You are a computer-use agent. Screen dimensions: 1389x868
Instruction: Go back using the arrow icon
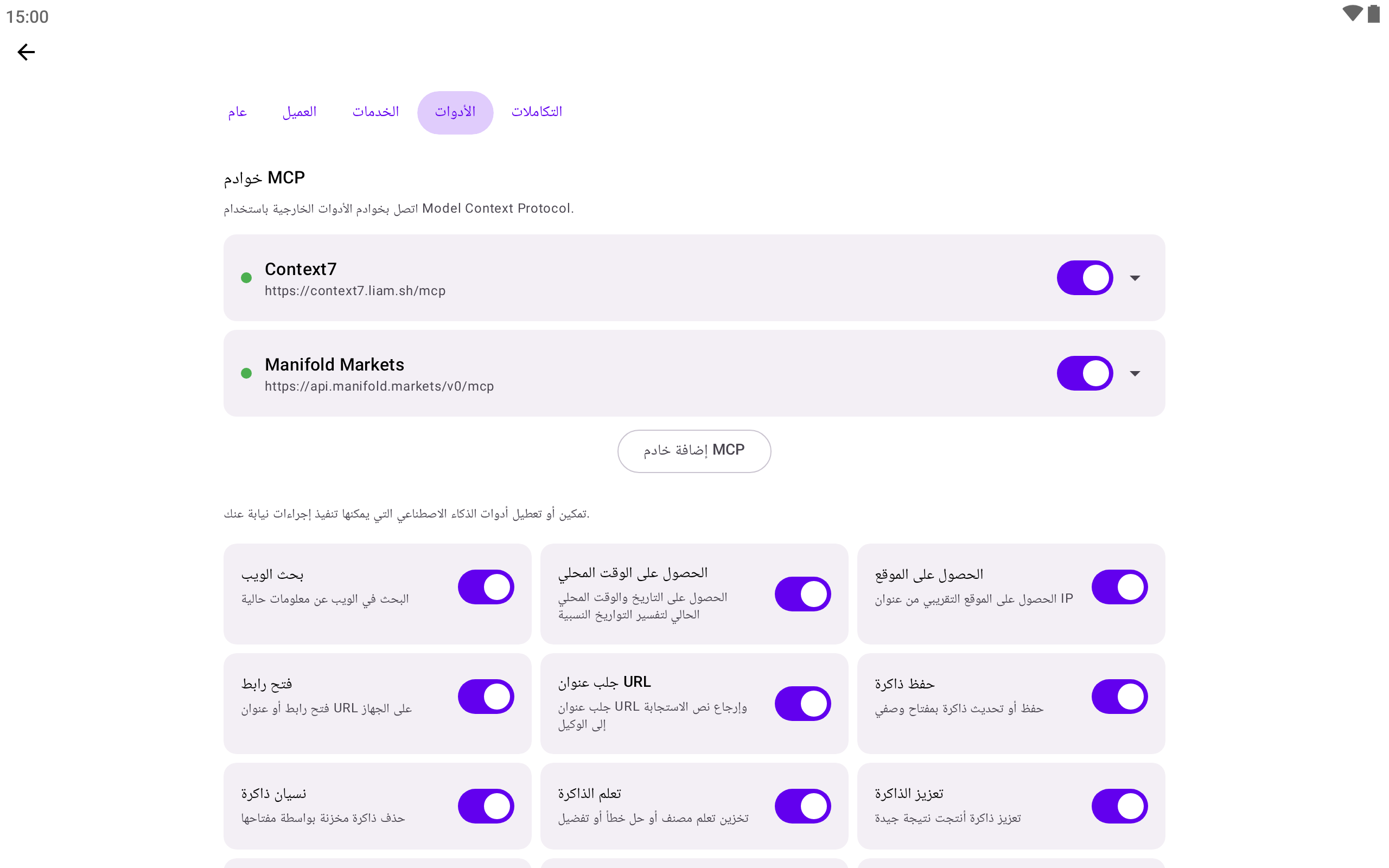point(26,52)
